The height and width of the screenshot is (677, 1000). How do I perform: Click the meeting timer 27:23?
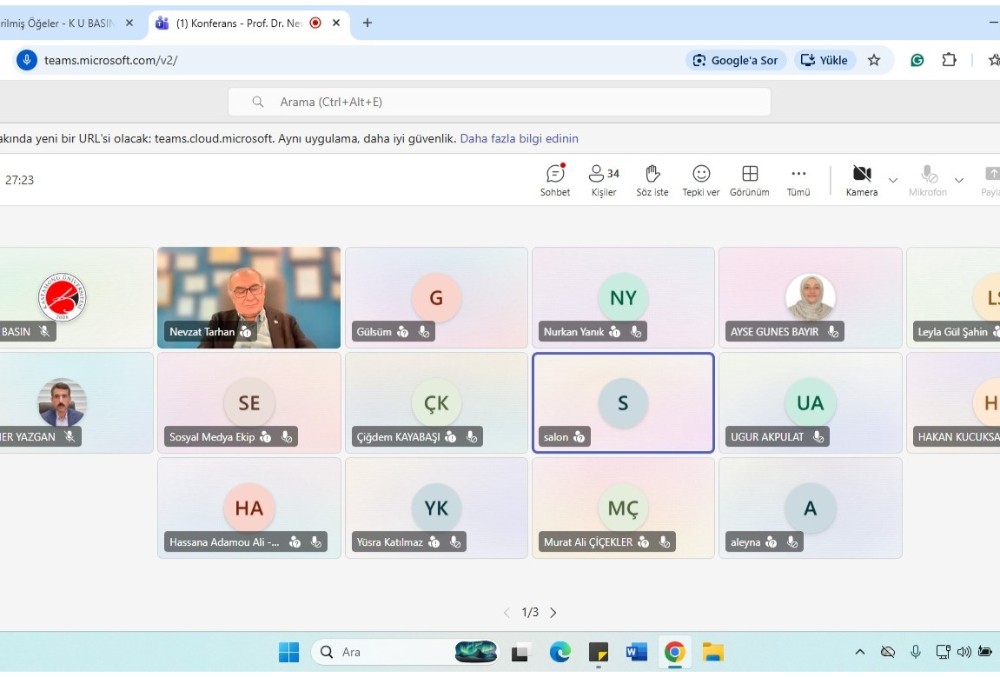(x=19, y=180)
